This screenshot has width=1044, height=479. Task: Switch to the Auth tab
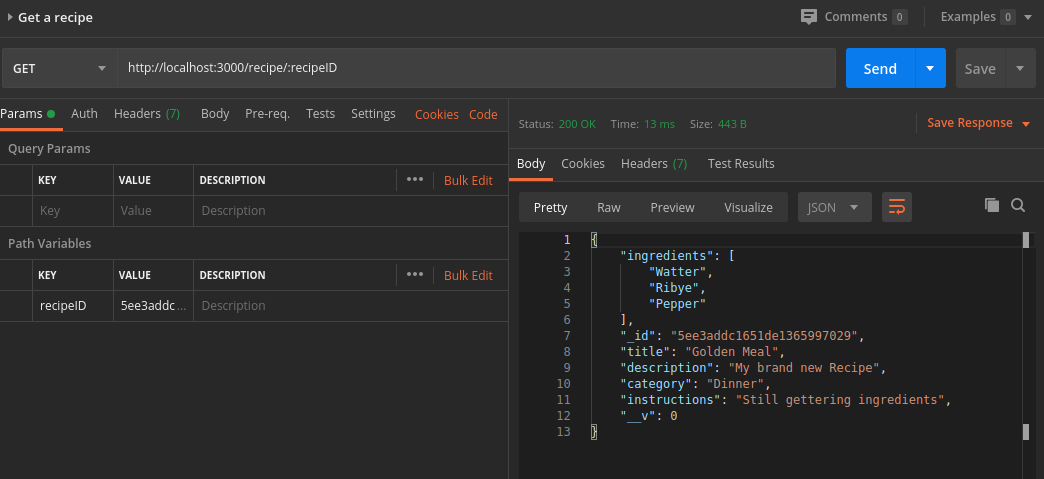coord(85,114)
